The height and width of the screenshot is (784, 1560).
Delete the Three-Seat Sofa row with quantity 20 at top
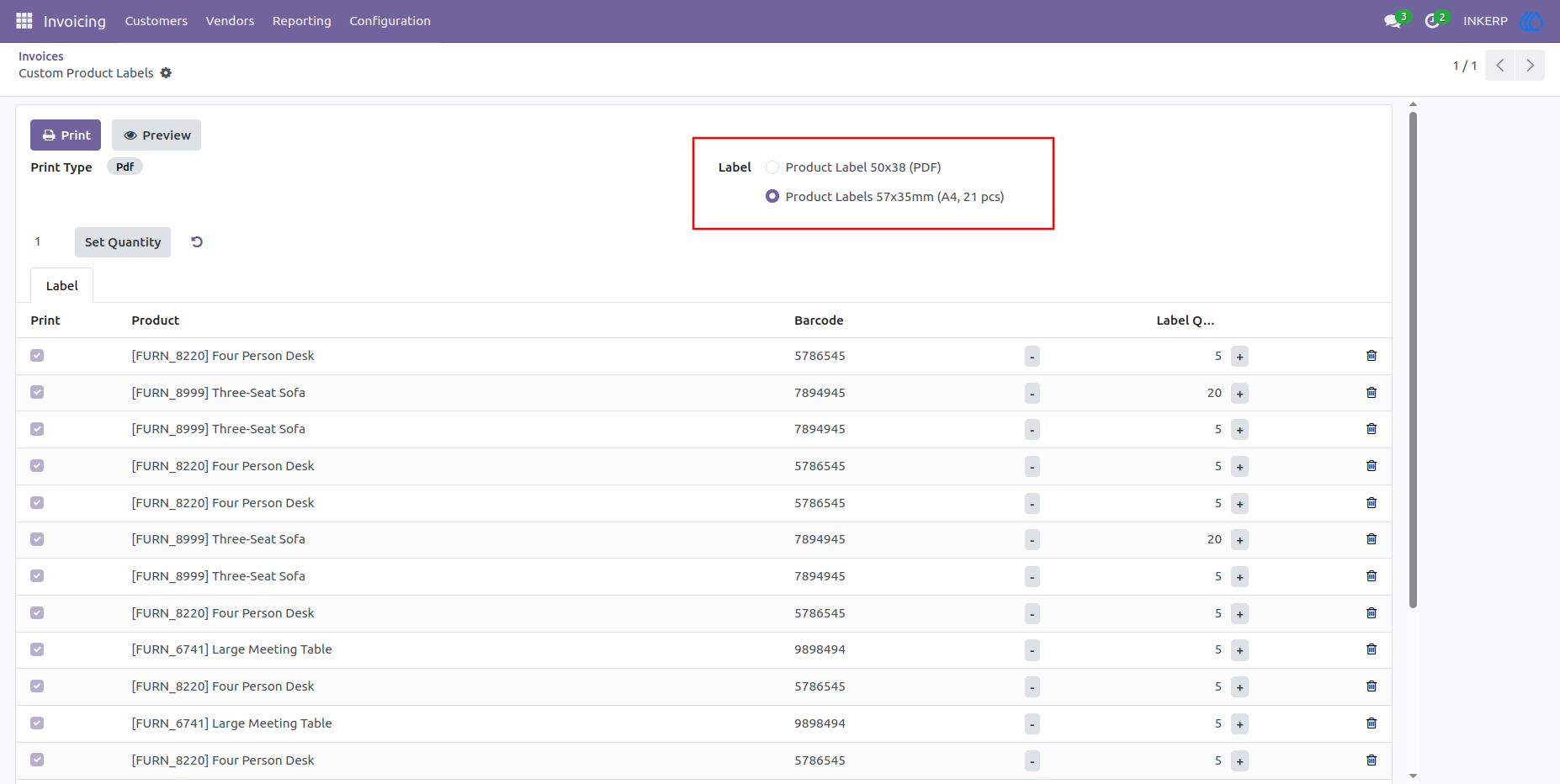(x=1372, y=393)
